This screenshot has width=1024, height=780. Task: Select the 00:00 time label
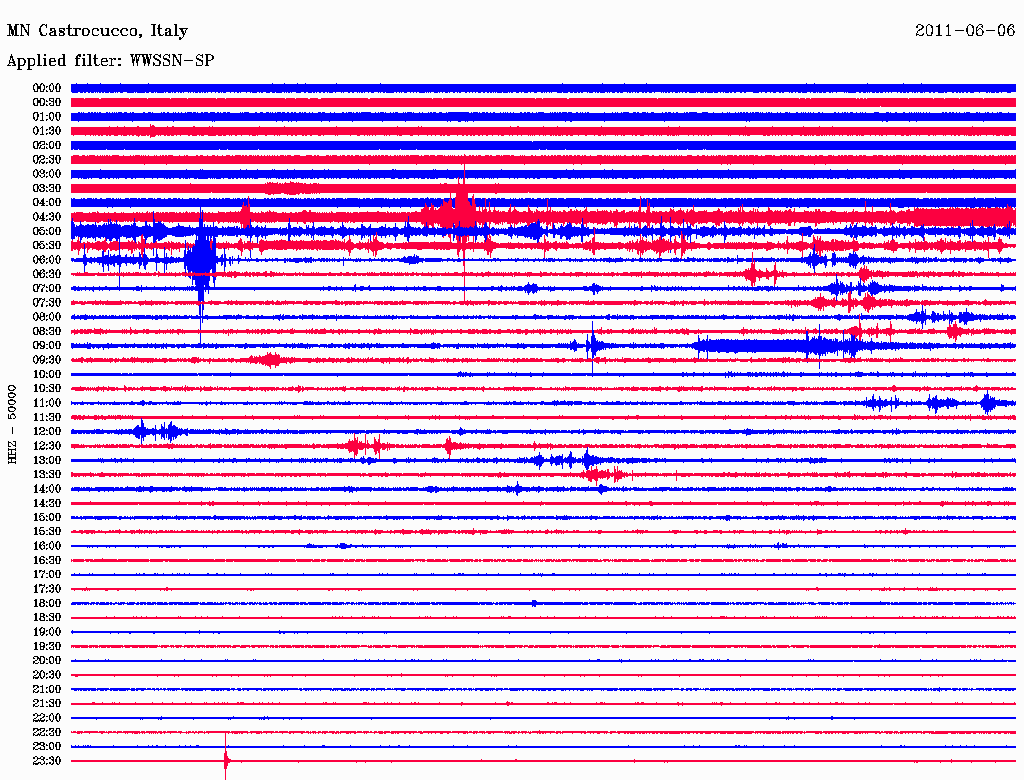pyautogui.click(x=47, y=88)
